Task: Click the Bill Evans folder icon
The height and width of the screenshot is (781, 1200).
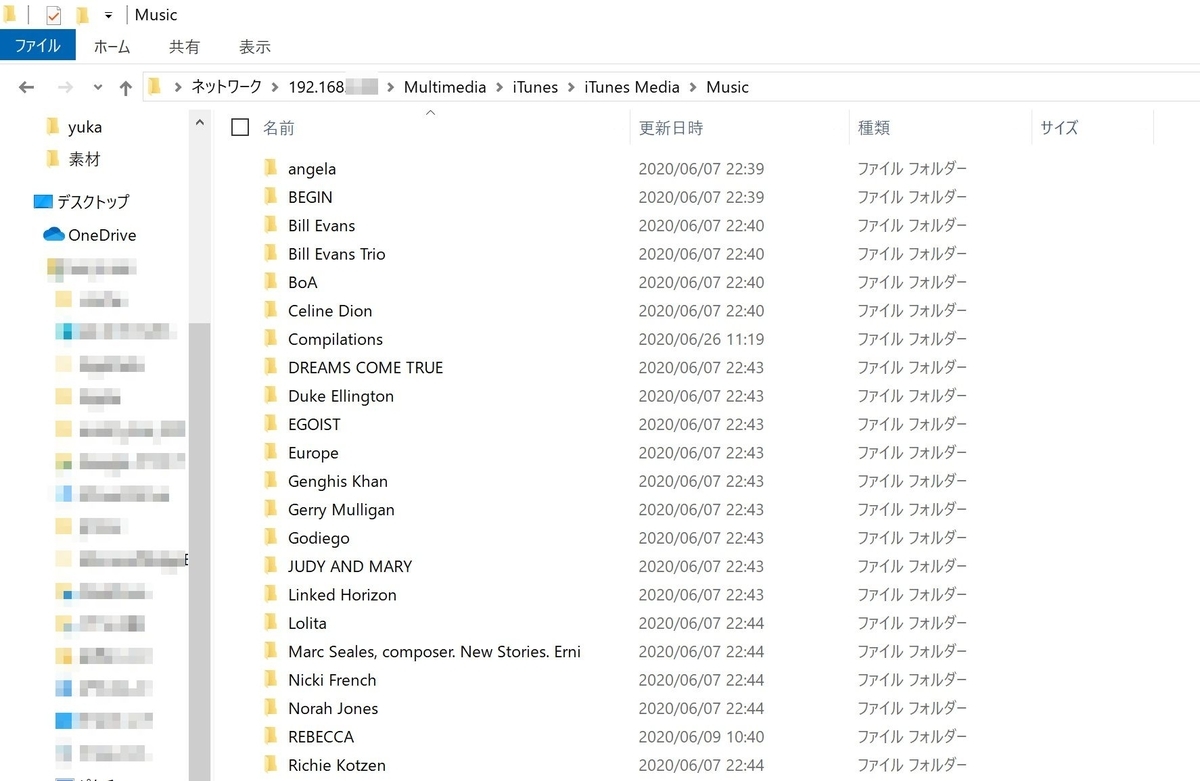Action: (270, 225)
